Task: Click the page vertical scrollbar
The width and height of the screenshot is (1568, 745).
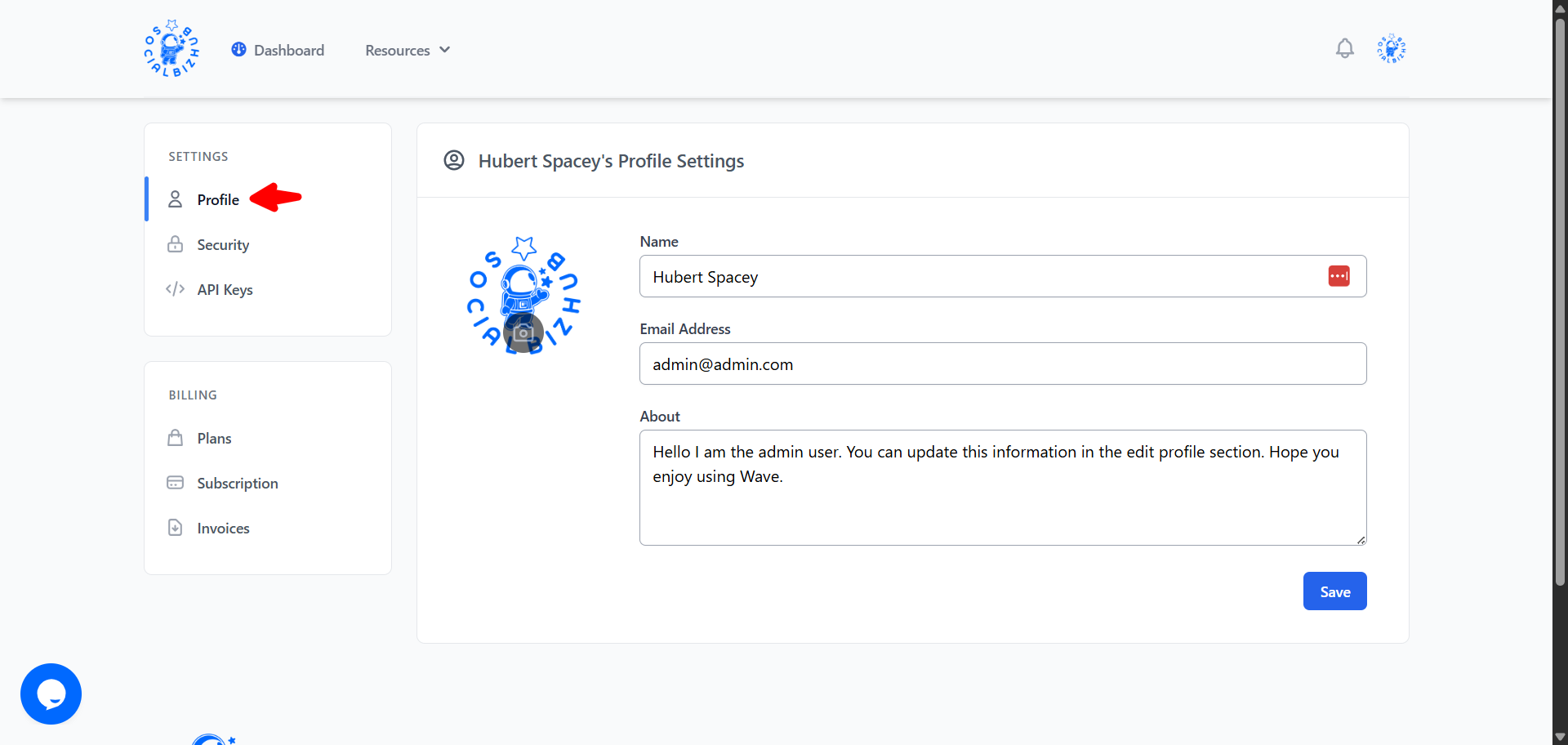Action: pos(1560,302)
